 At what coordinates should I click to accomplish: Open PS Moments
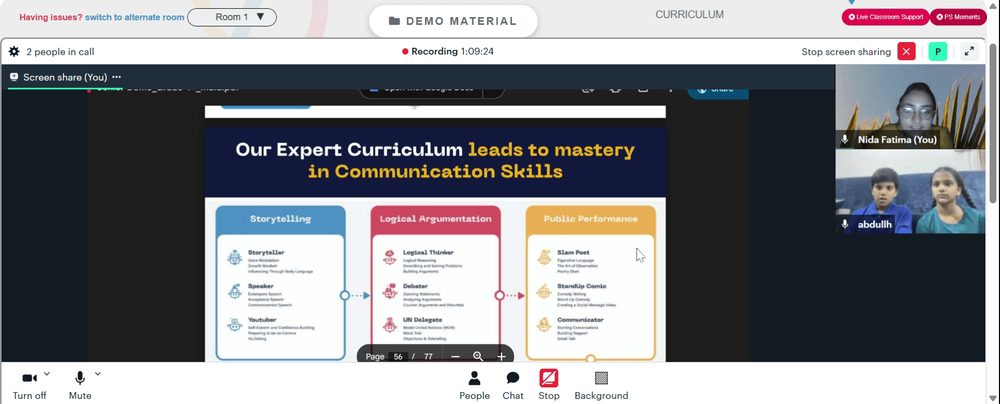click(x=958, y=17)
